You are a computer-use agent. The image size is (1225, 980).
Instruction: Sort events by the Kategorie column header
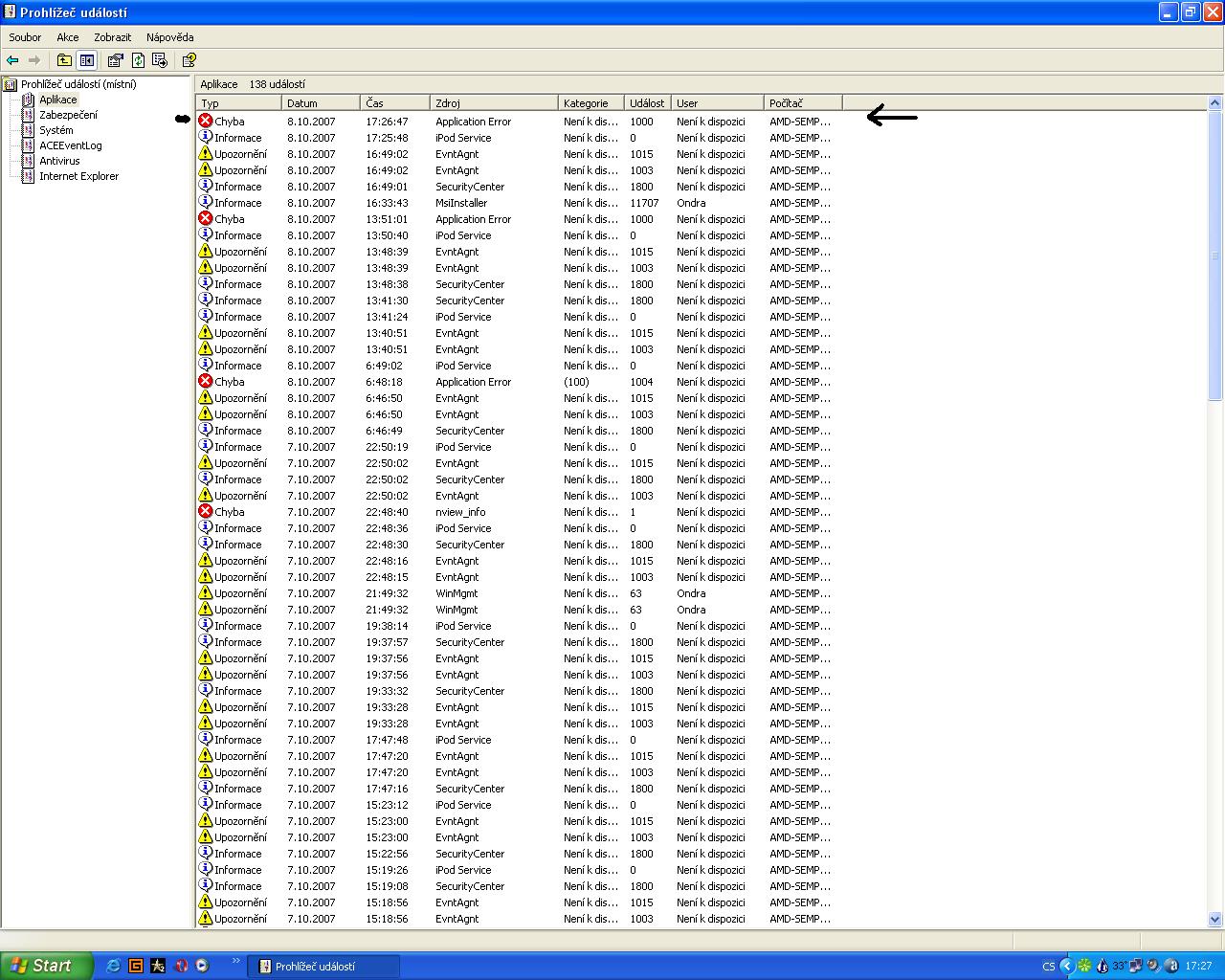tap(591, 102)
